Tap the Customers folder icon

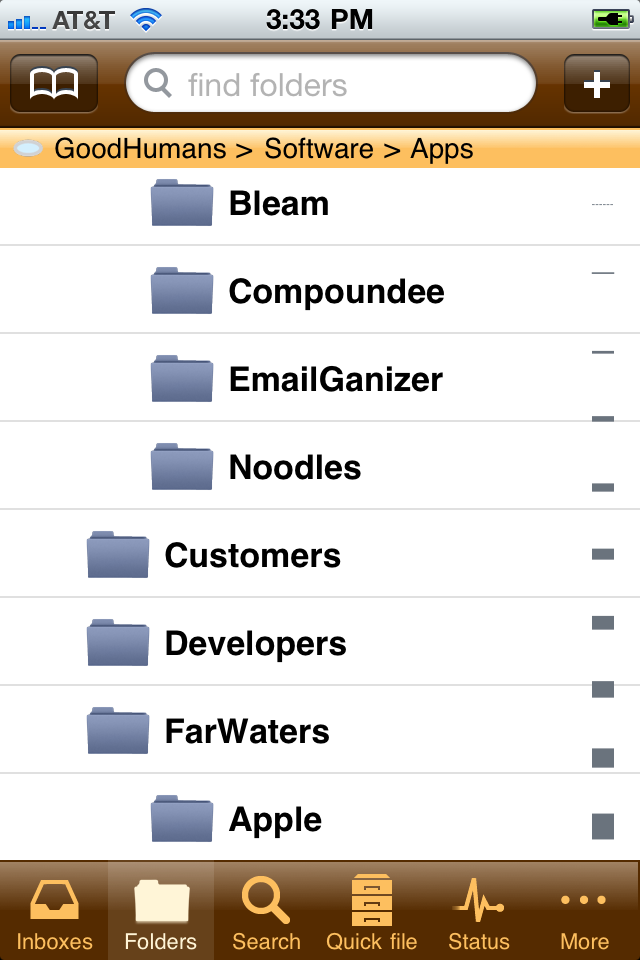coord(118,555)
